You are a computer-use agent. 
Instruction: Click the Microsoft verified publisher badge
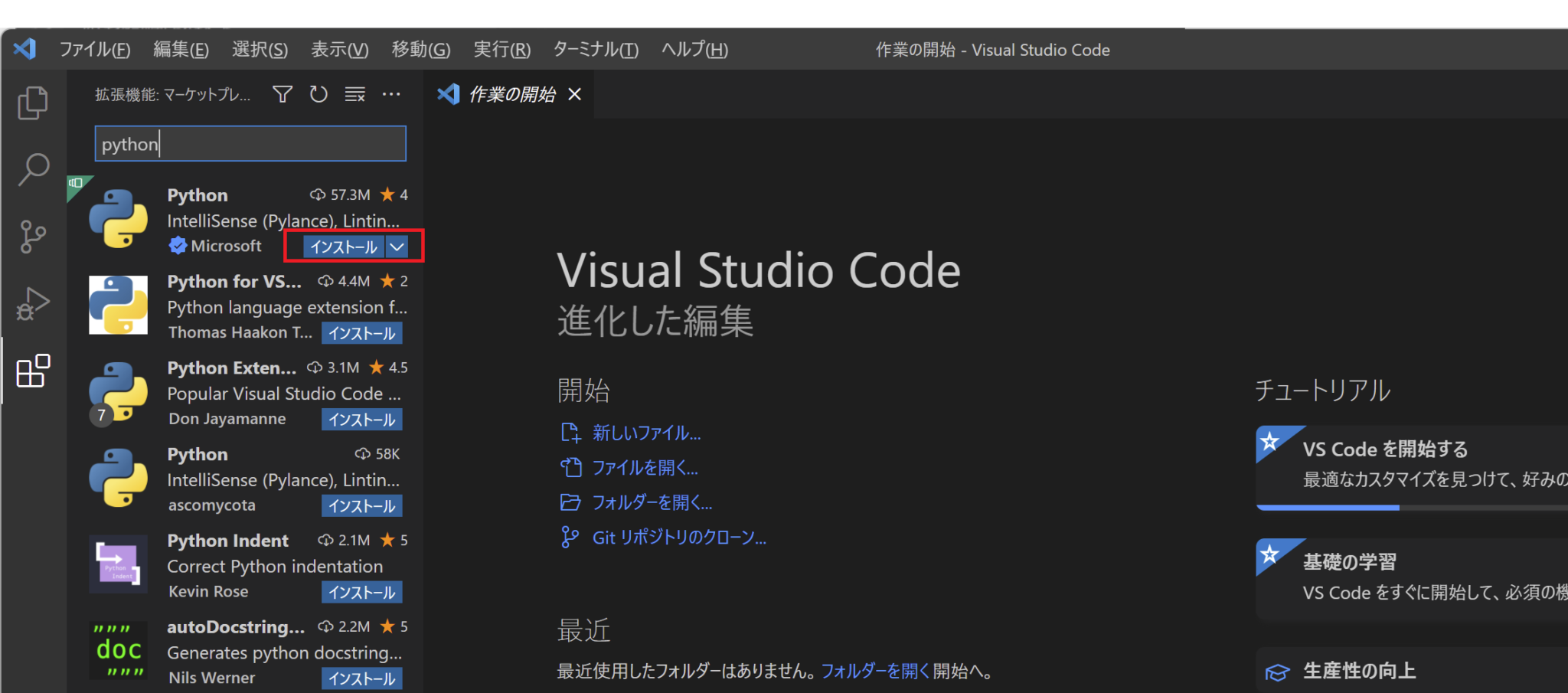point(178,245)
